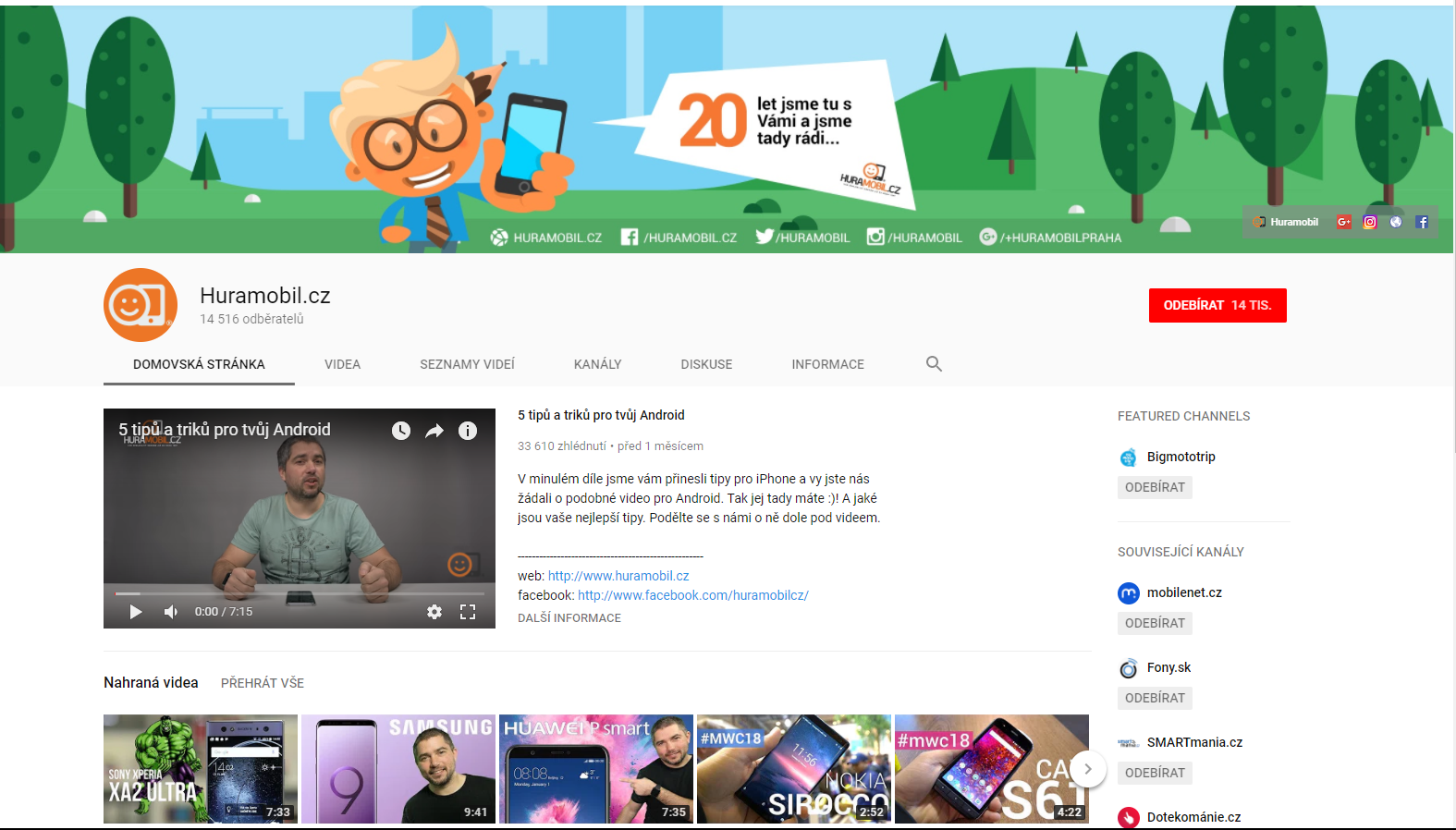The height and width of the screenshot is (830, 1456).
Task: Show the next uploaded videos with the arrow
Action: coord(1088,769)
